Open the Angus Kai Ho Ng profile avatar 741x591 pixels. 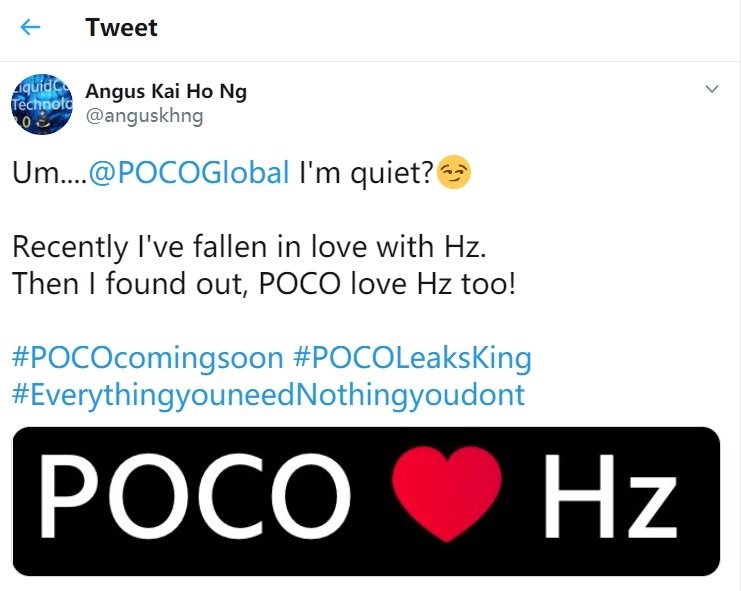38,103
